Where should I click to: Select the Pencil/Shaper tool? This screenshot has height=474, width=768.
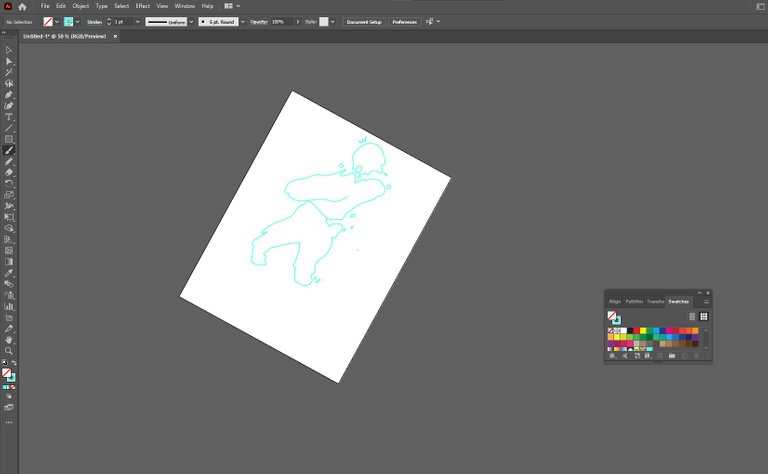(x=9, y=162)
